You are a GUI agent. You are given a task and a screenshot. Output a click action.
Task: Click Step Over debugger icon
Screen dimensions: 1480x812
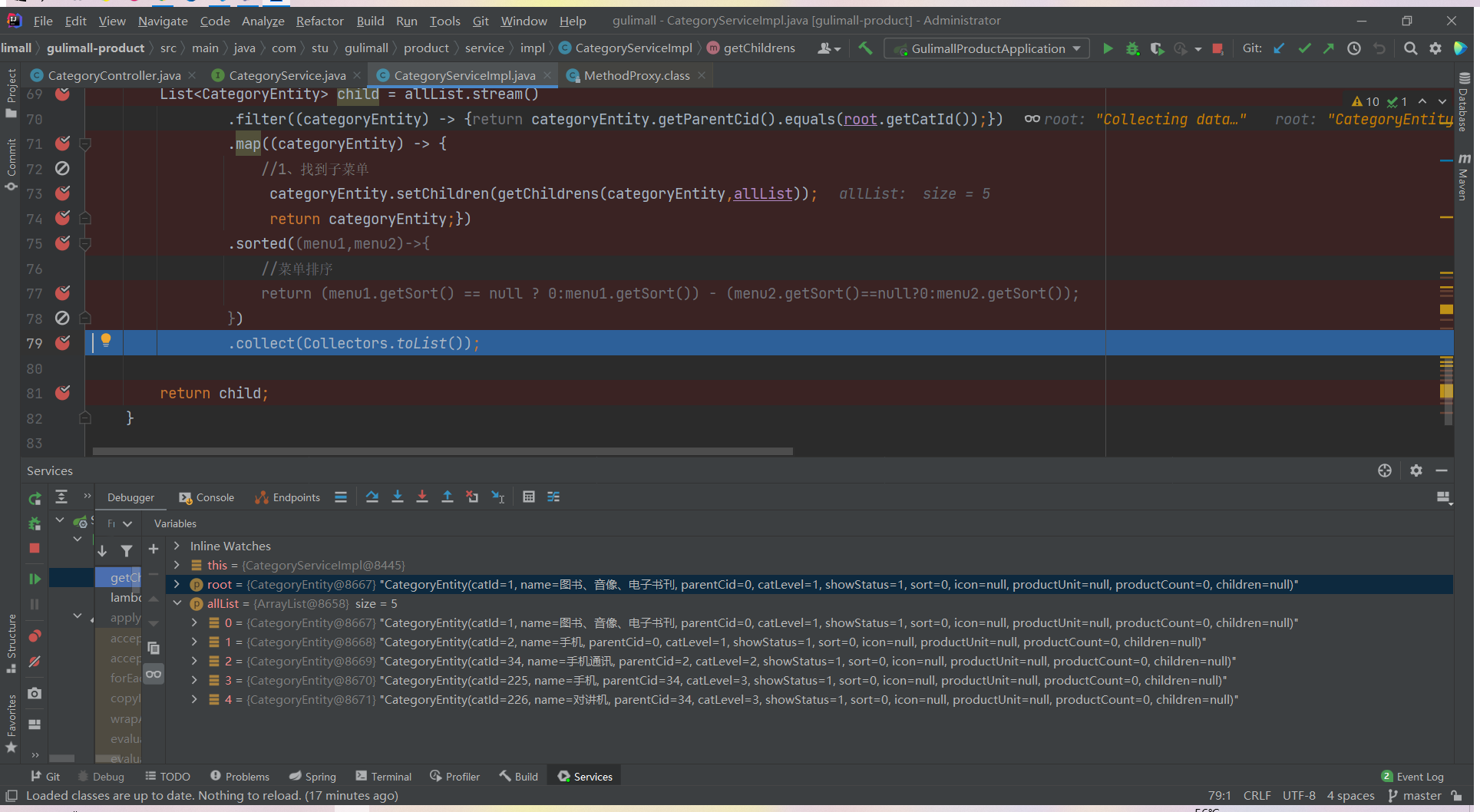point(372,497)
